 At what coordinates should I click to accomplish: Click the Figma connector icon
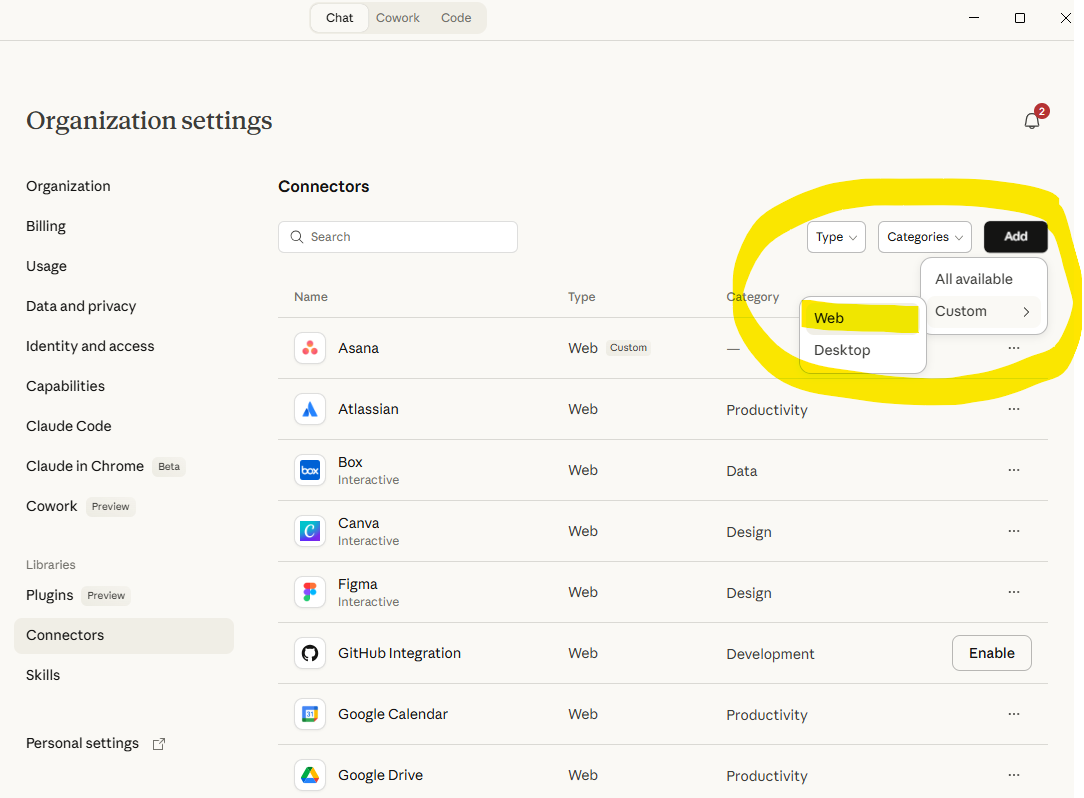(x=310, y=592)
